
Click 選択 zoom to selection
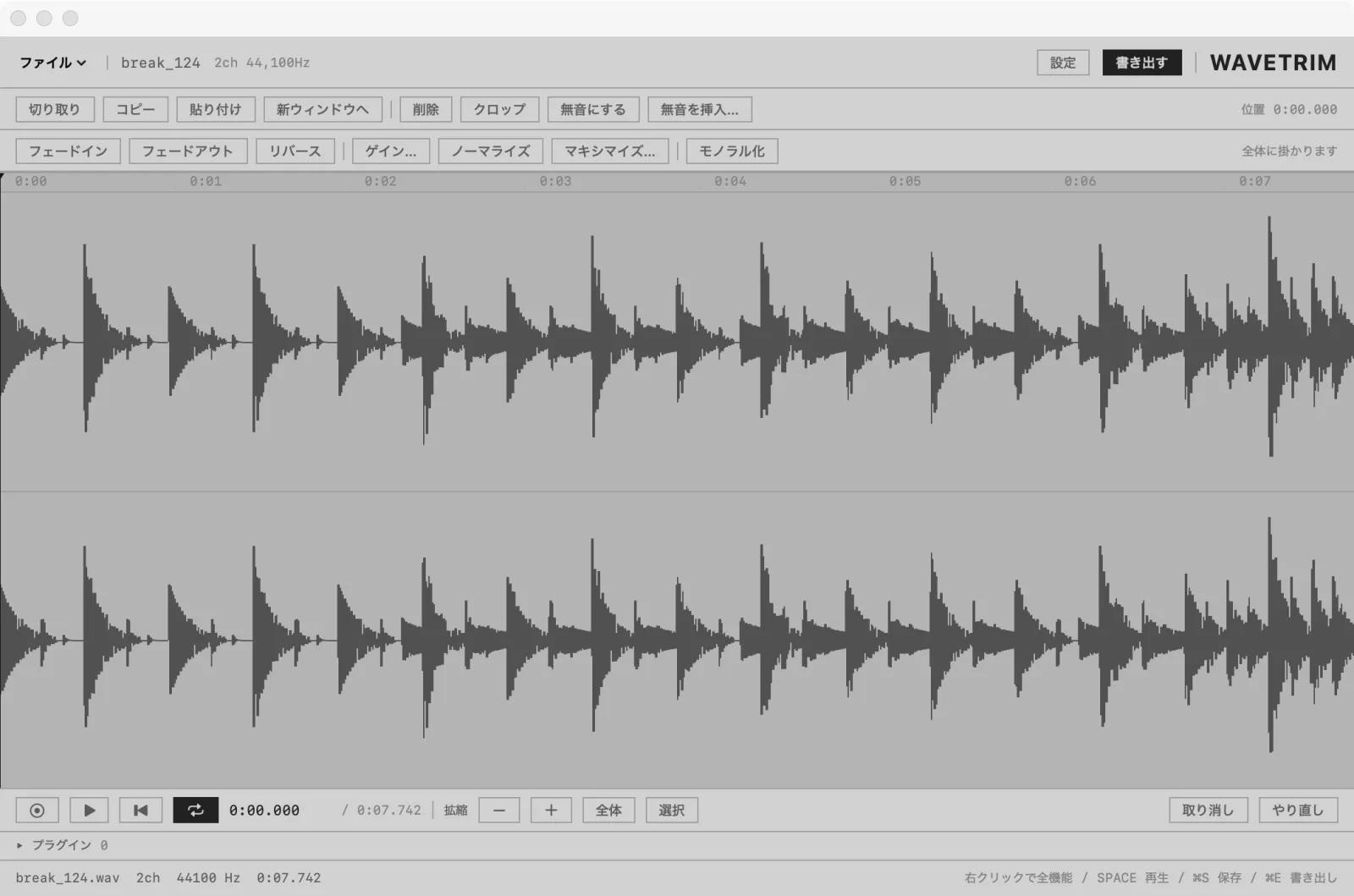[672, 811]
